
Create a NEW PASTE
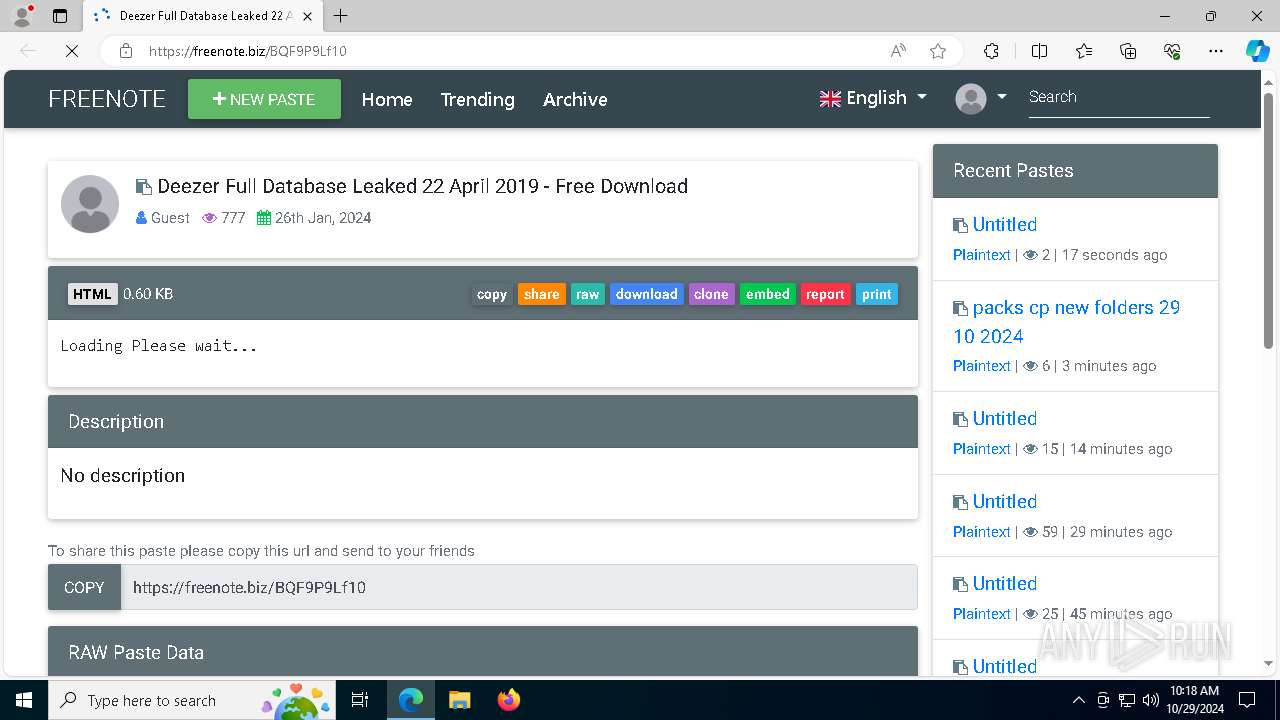pos(264,99)
